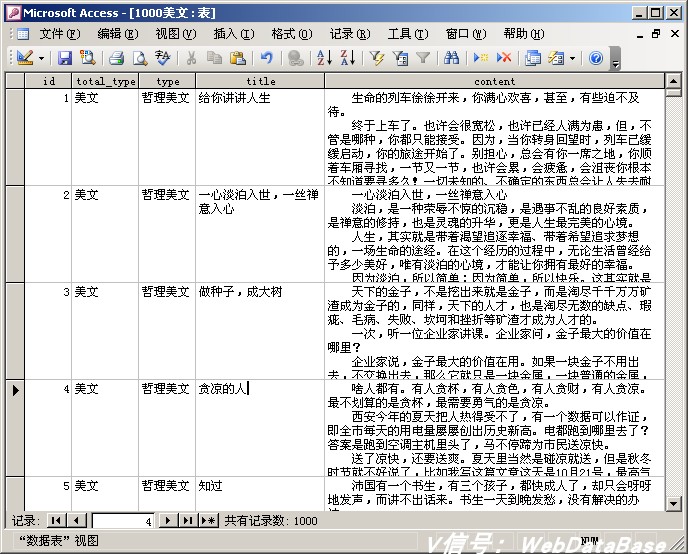Open Find with the binoculars icon
The image size is (688, 554).
pos(452,58)
